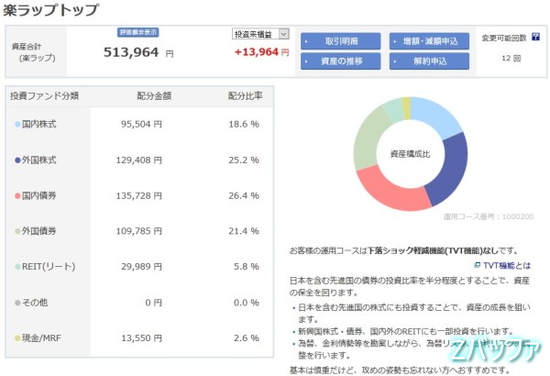Click the REIT(リート) legend dot
Image resolution: width=550 pixels, height=376 pixels.
point(18,267)
